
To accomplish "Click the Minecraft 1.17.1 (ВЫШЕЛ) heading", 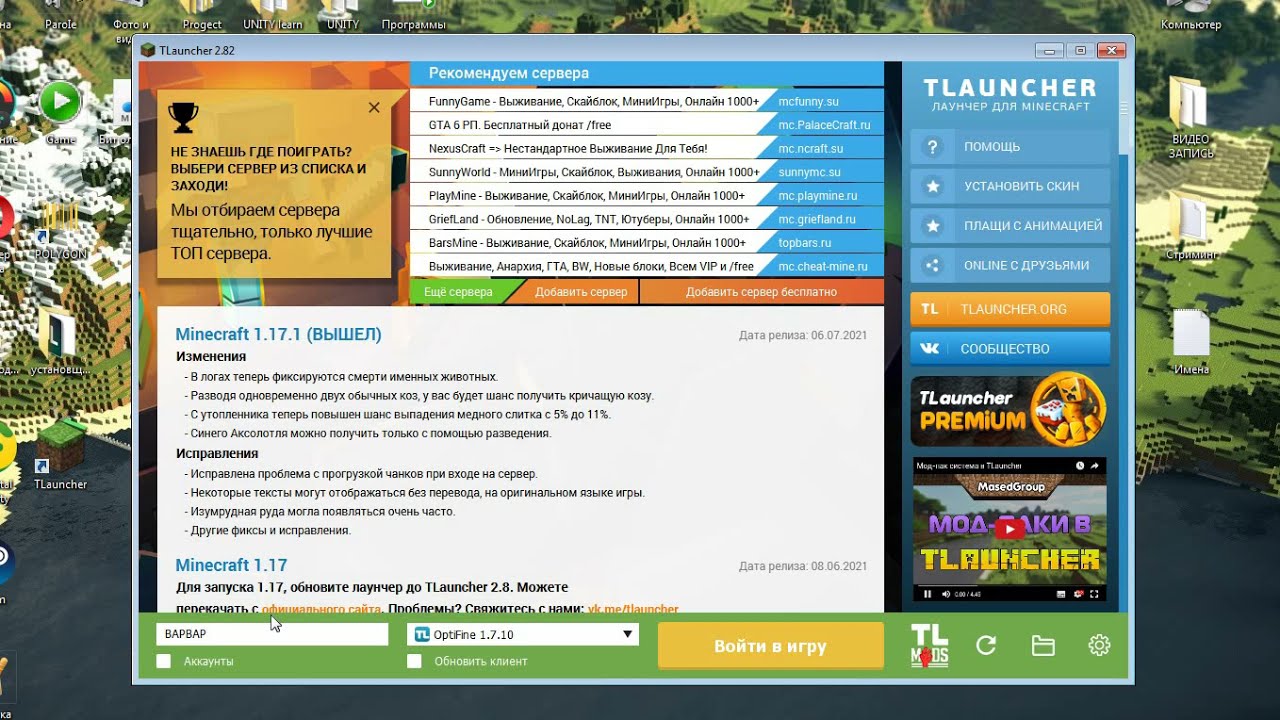I will coord(278,334).
